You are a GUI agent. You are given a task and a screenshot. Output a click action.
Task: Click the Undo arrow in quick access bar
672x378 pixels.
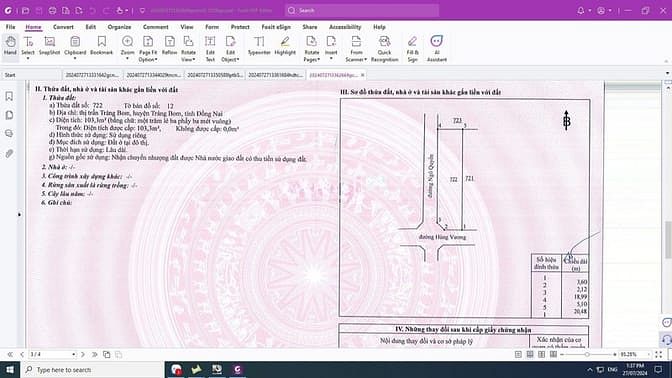tap(93, 10)
